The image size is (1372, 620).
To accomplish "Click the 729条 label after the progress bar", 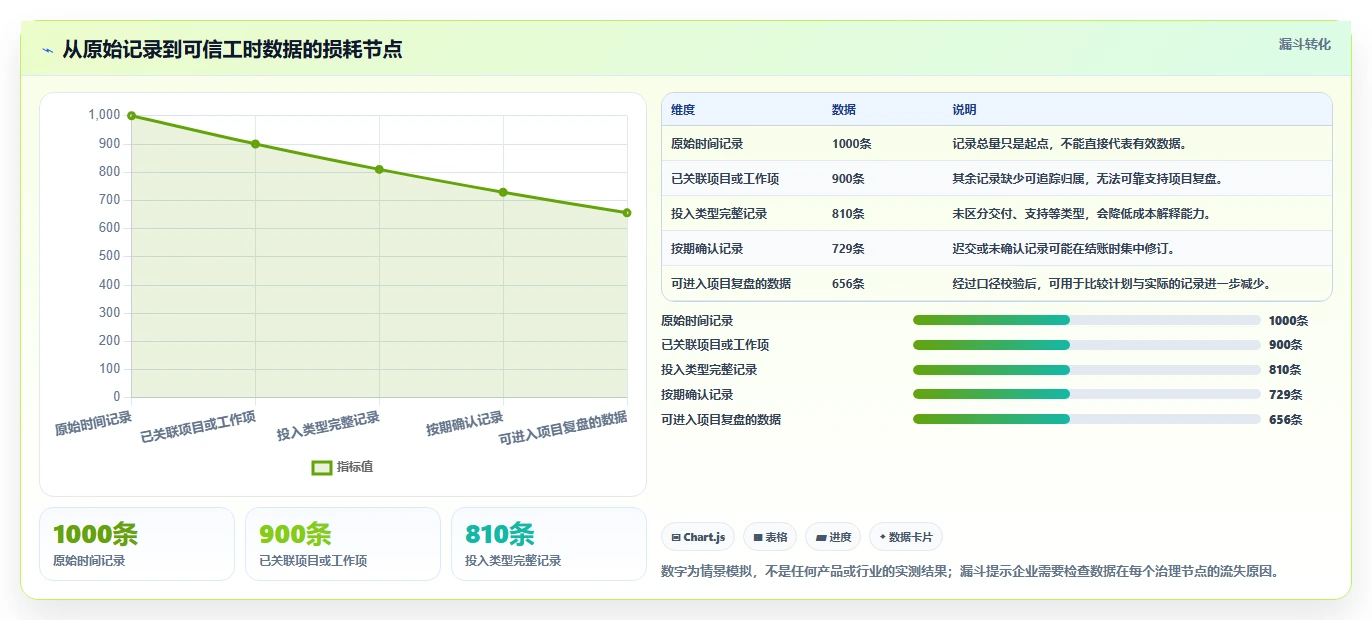I will (1285, 395).
